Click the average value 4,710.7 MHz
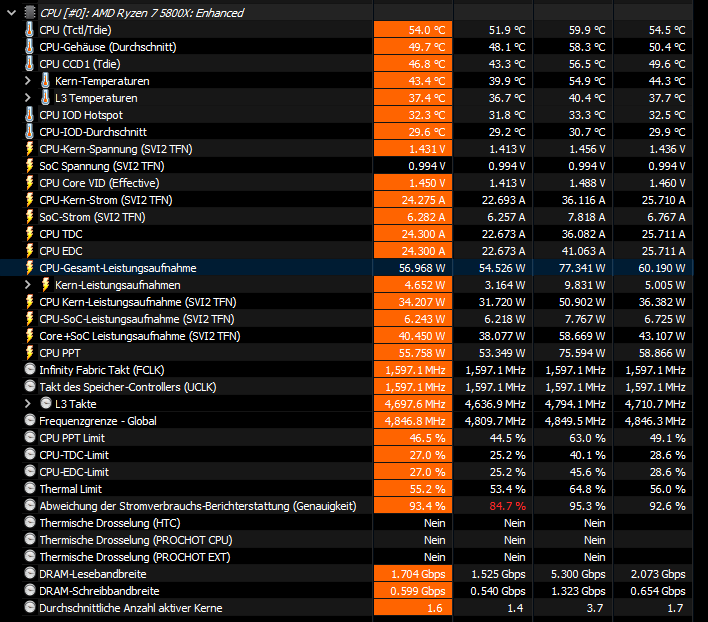This screenshot has height=622, width=708. tap(655, 404)
